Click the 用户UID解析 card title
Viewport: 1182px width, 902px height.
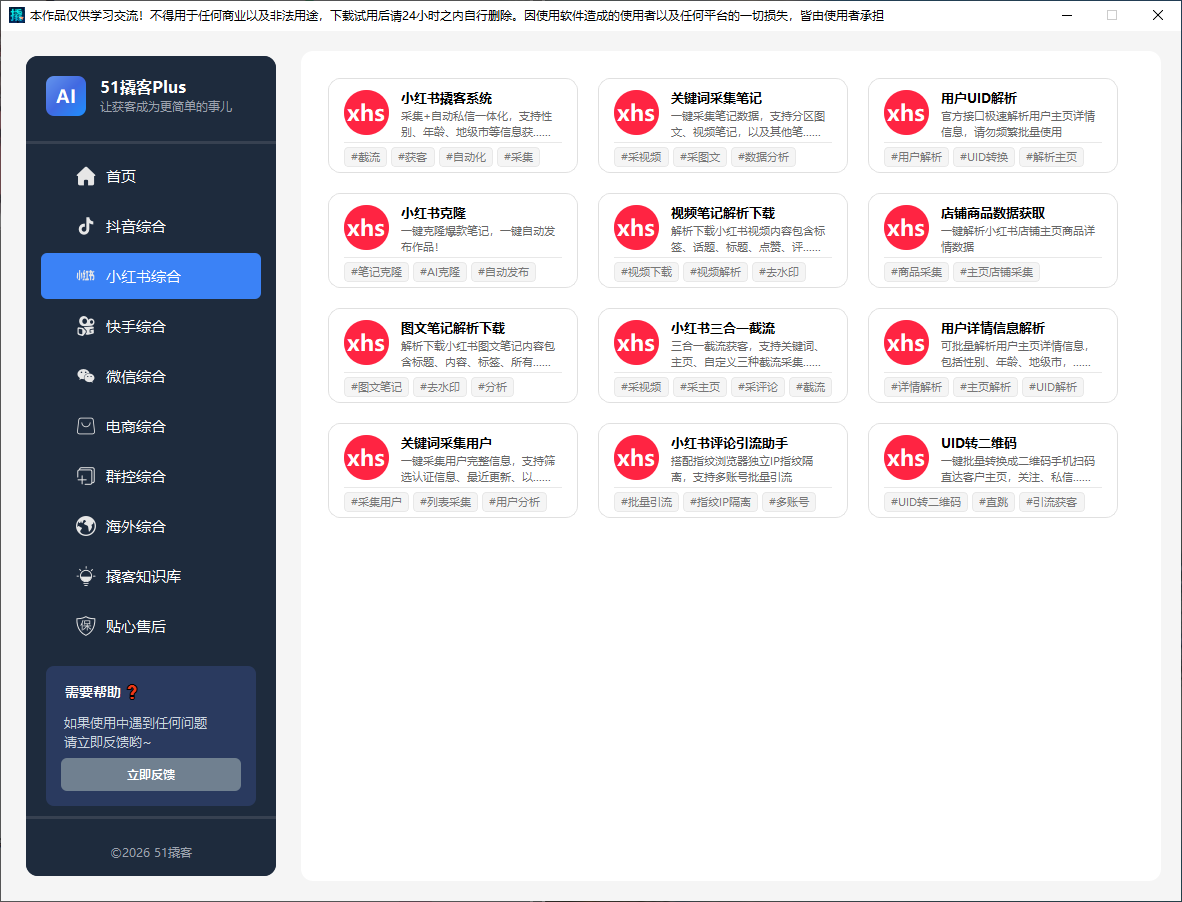pyautogui.click(x=978, y=98)
